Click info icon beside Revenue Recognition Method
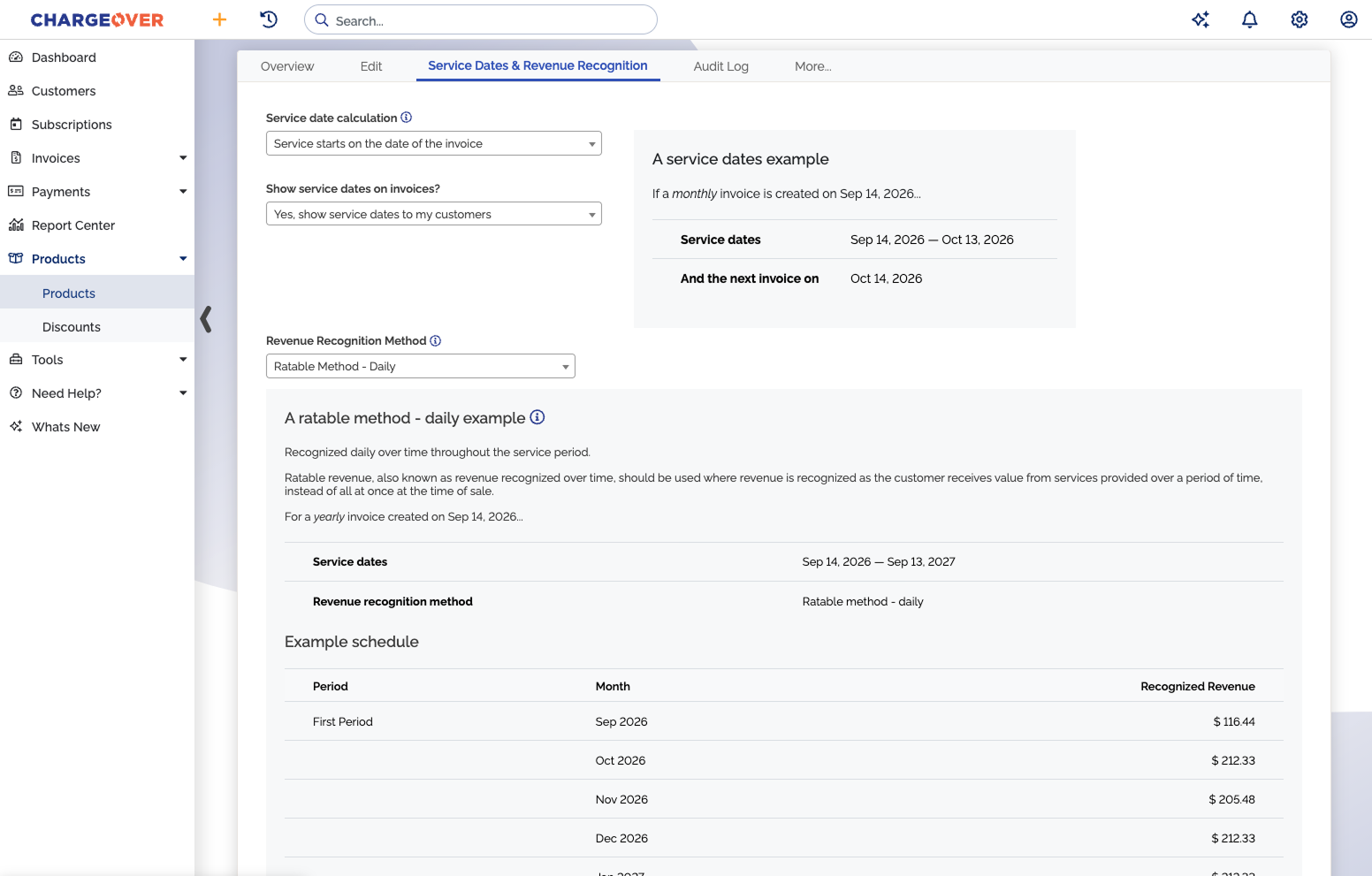Screen dimensions: 1372x876 436,340
